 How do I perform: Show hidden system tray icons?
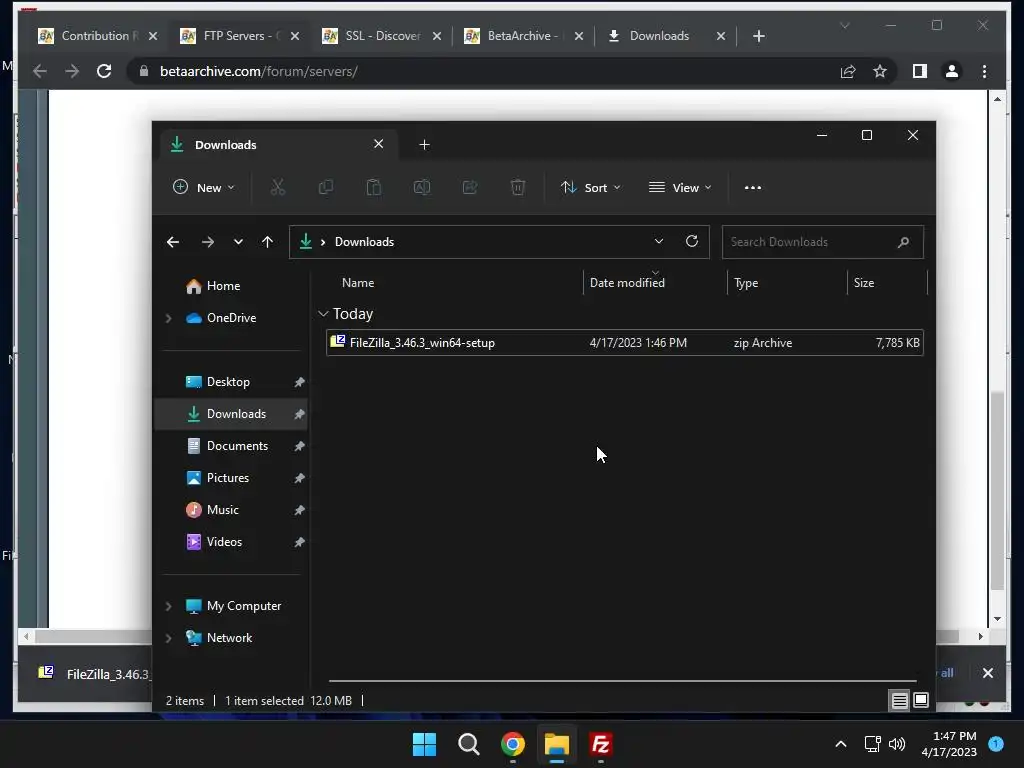(x=841, y=744)
